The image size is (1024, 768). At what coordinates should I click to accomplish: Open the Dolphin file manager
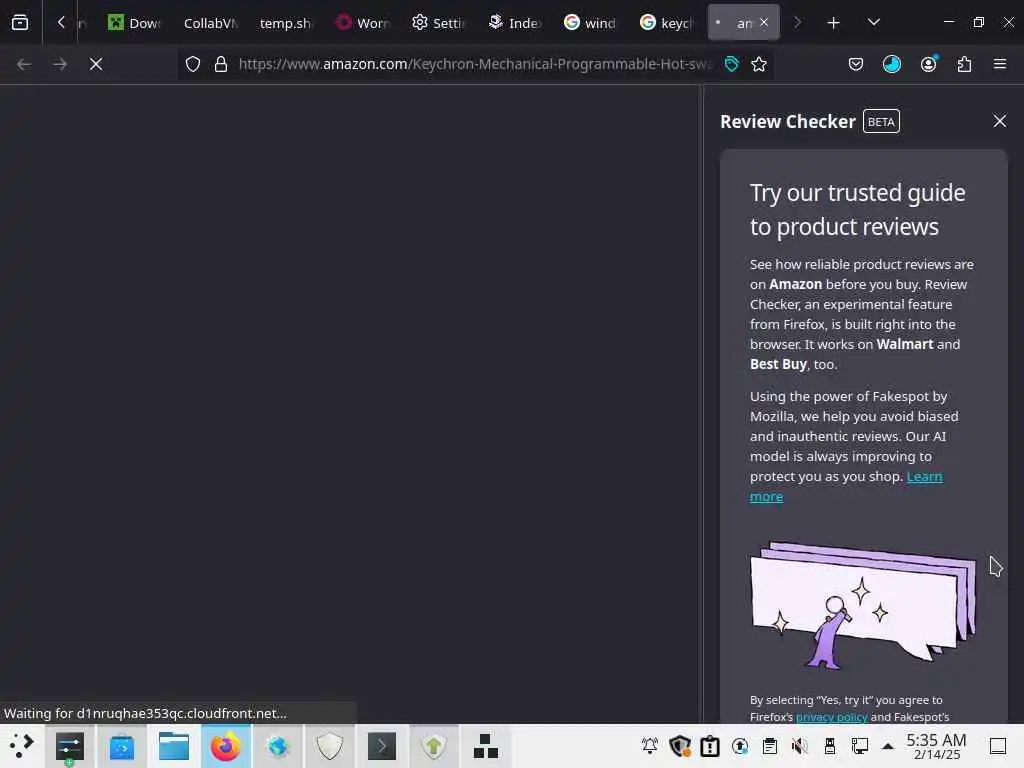(174, 746)
